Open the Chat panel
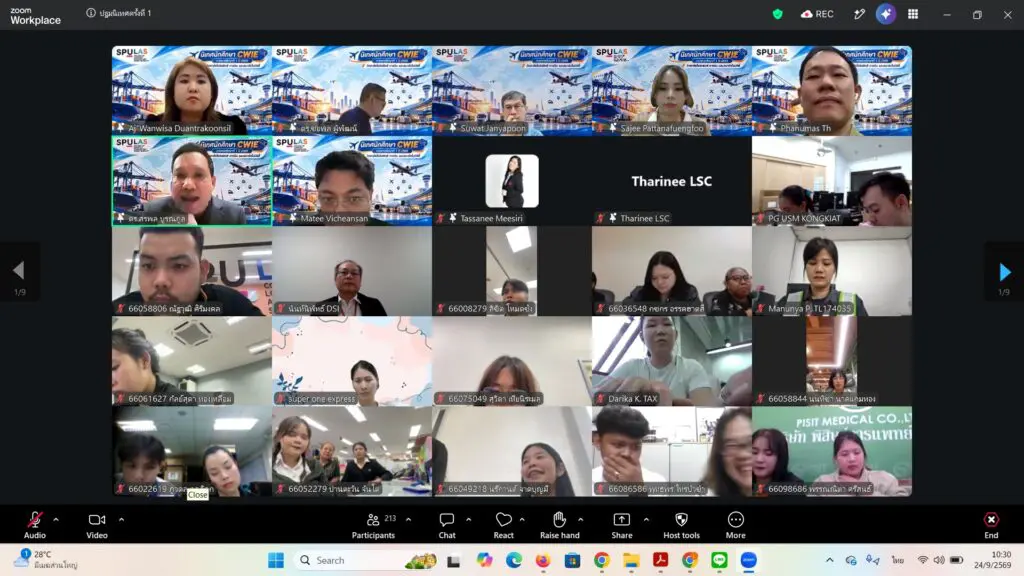Image resolution: width=1024 pixels, height=576 pixels. click(447, 525)
